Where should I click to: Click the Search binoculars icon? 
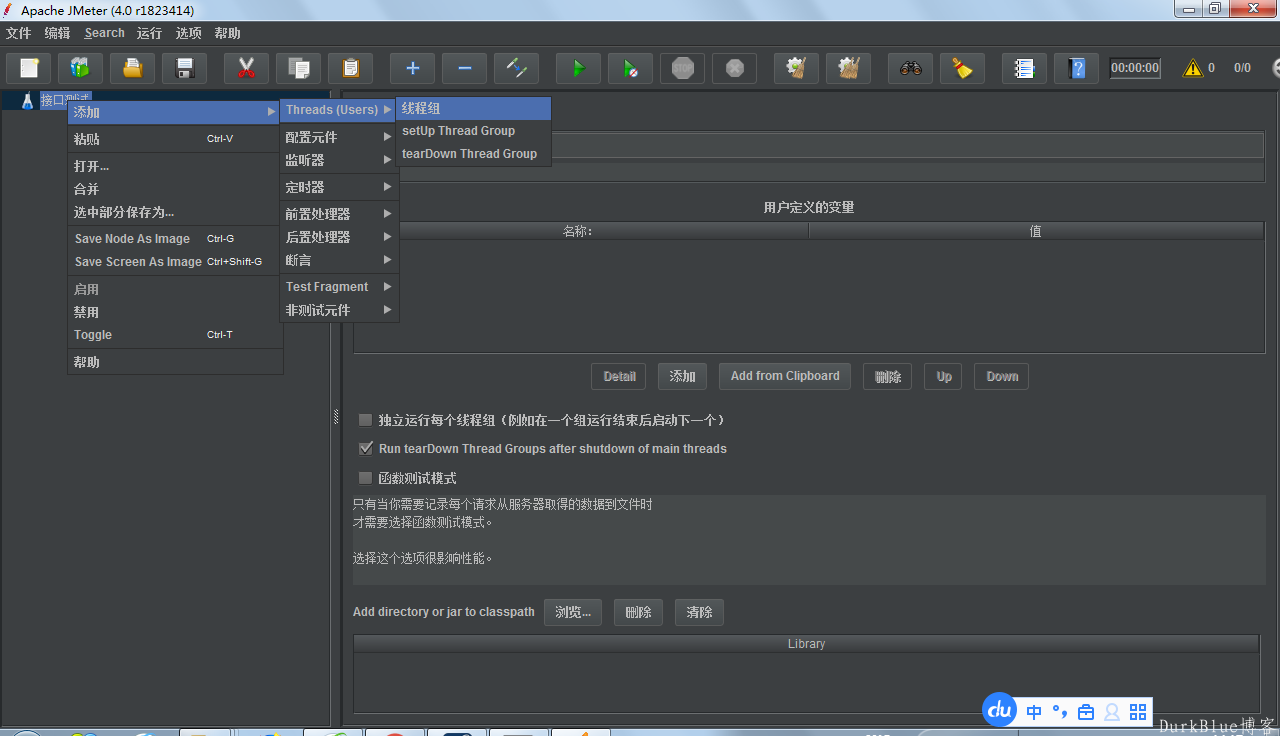pos(910,68)
